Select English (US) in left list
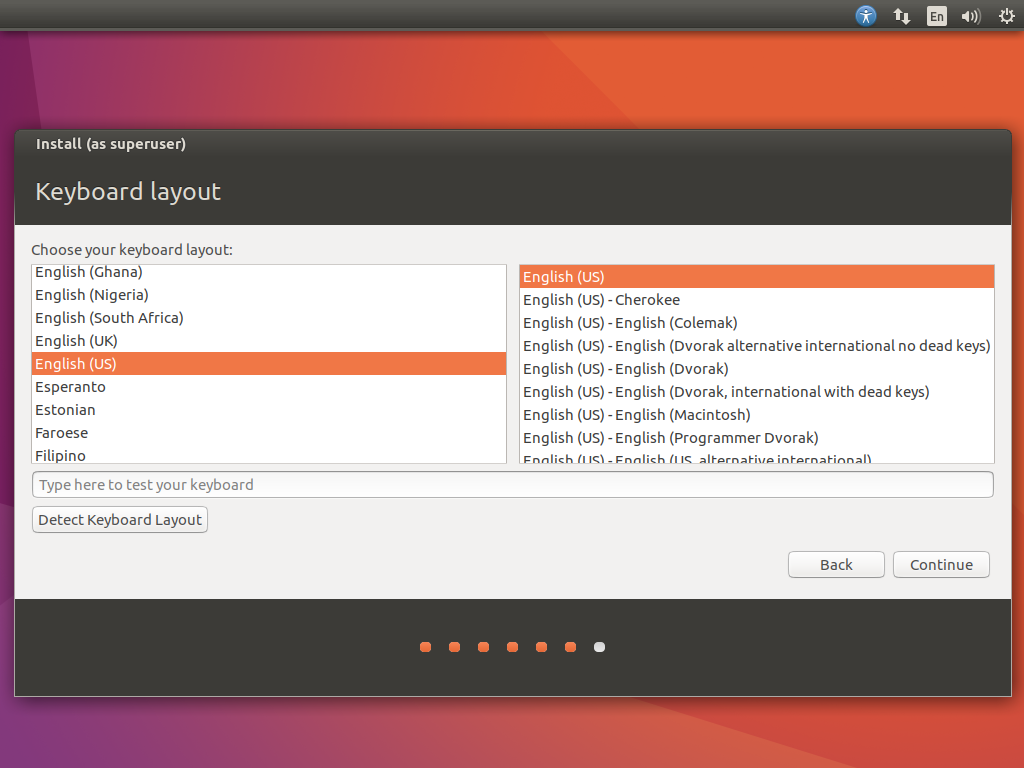The height and width of the screenshot is (768, 1024). tap(268, 364)
